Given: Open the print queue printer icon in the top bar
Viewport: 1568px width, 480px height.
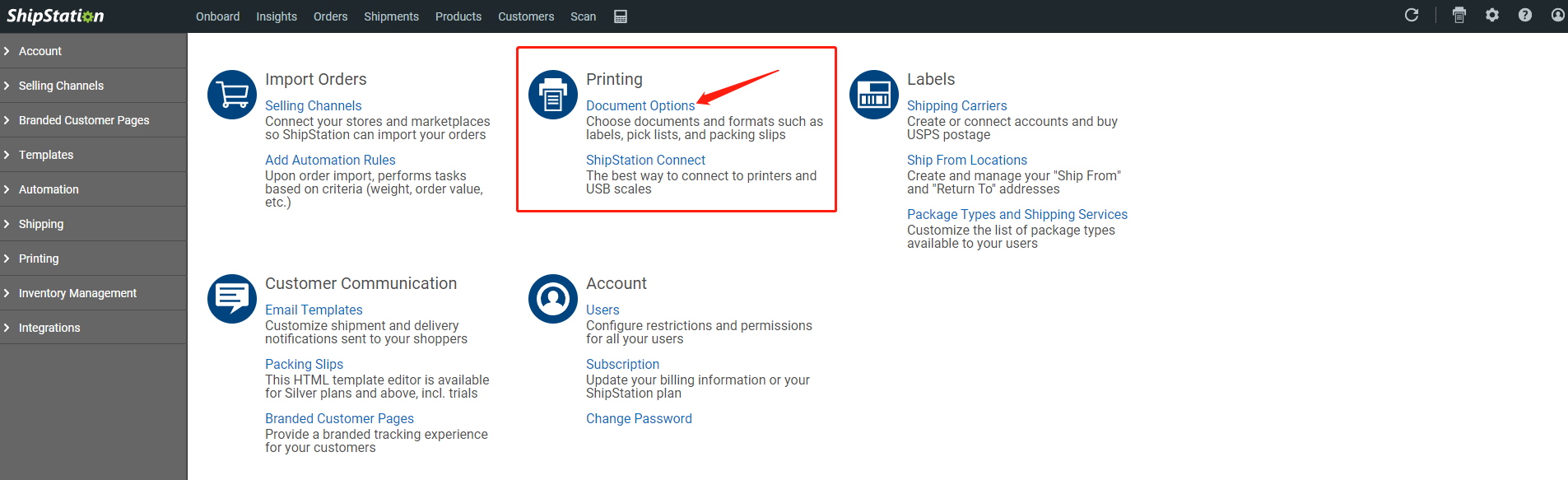Looking at the screenshot, I should pyautogui.click(x=1459, y=16).
